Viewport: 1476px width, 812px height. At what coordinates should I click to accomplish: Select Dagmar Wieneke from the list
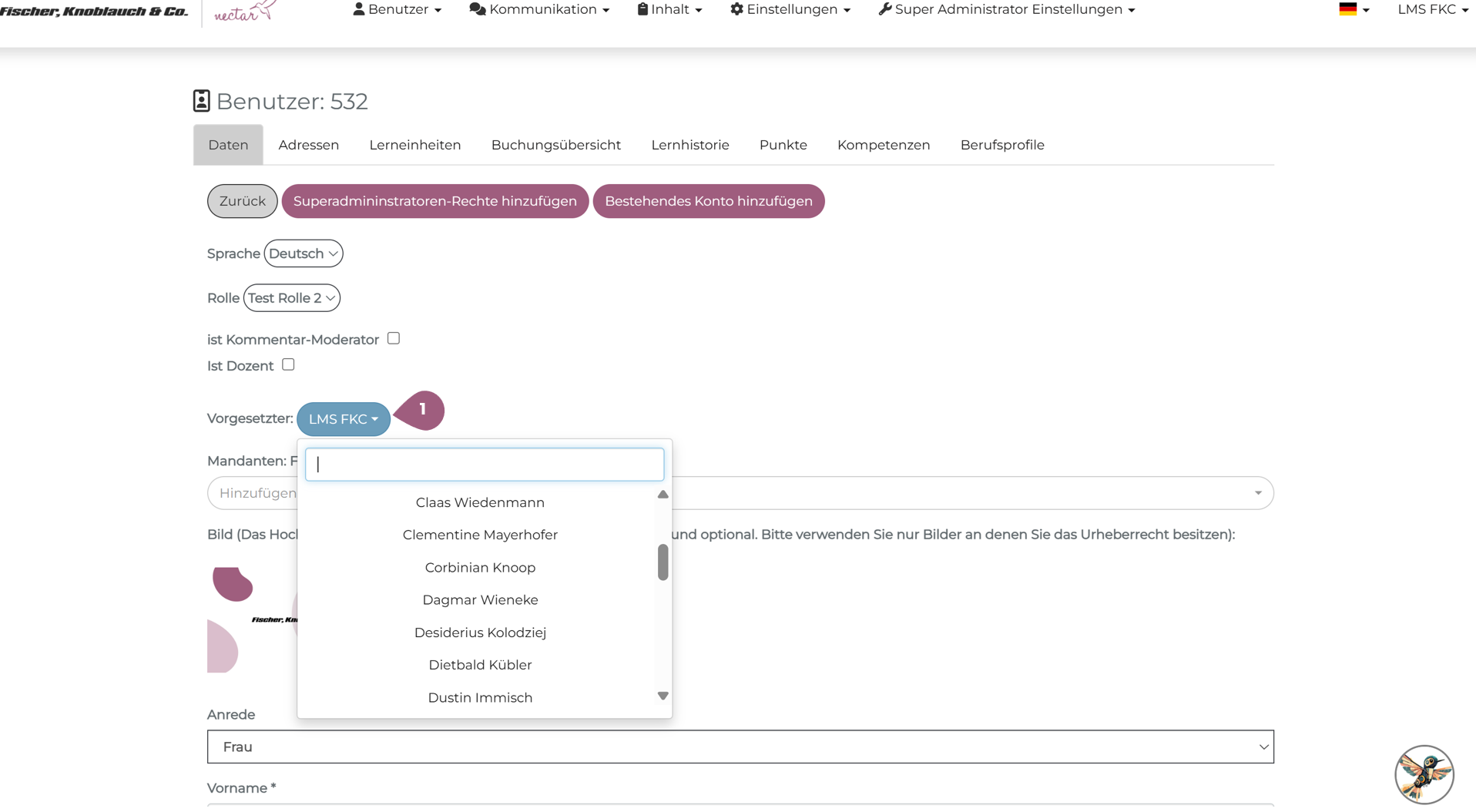(480, 599)
